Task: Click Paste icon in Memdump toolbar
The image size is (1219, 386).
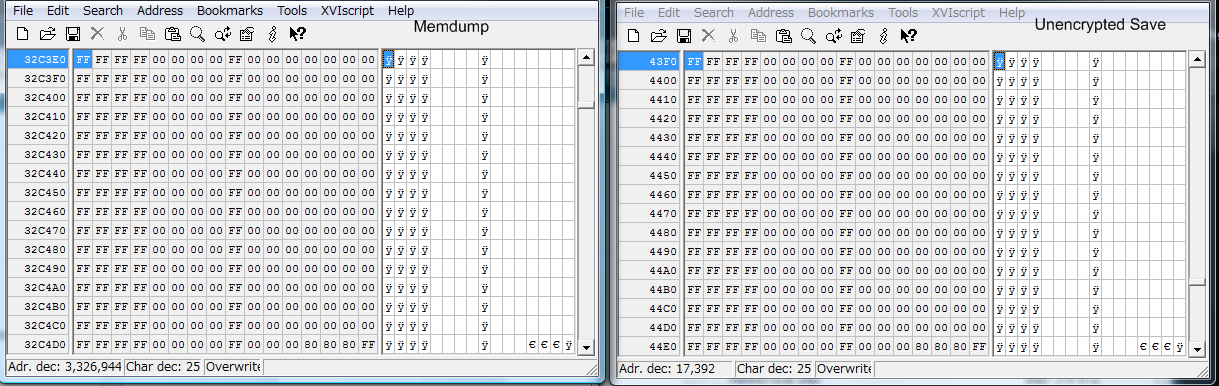Action: [172, 34]
